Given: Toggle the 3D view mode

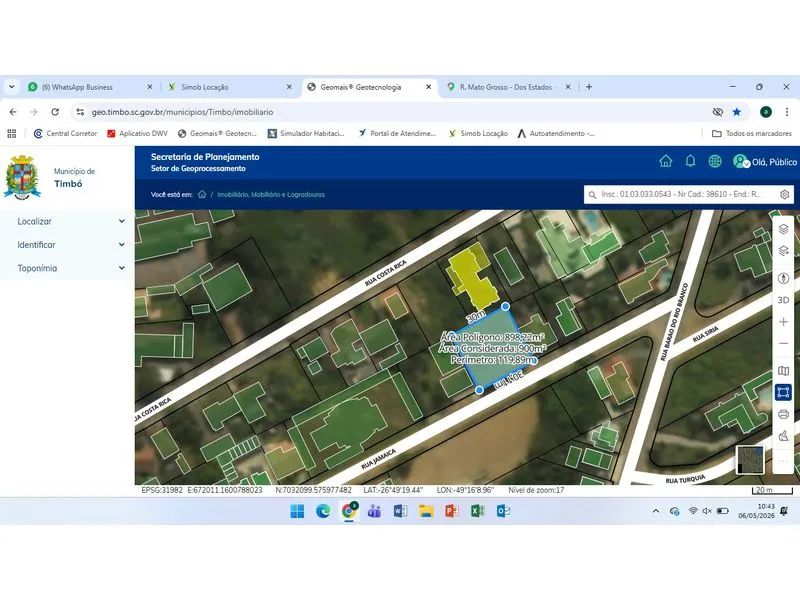Looking at the screenshot, I should click(783, 300).
